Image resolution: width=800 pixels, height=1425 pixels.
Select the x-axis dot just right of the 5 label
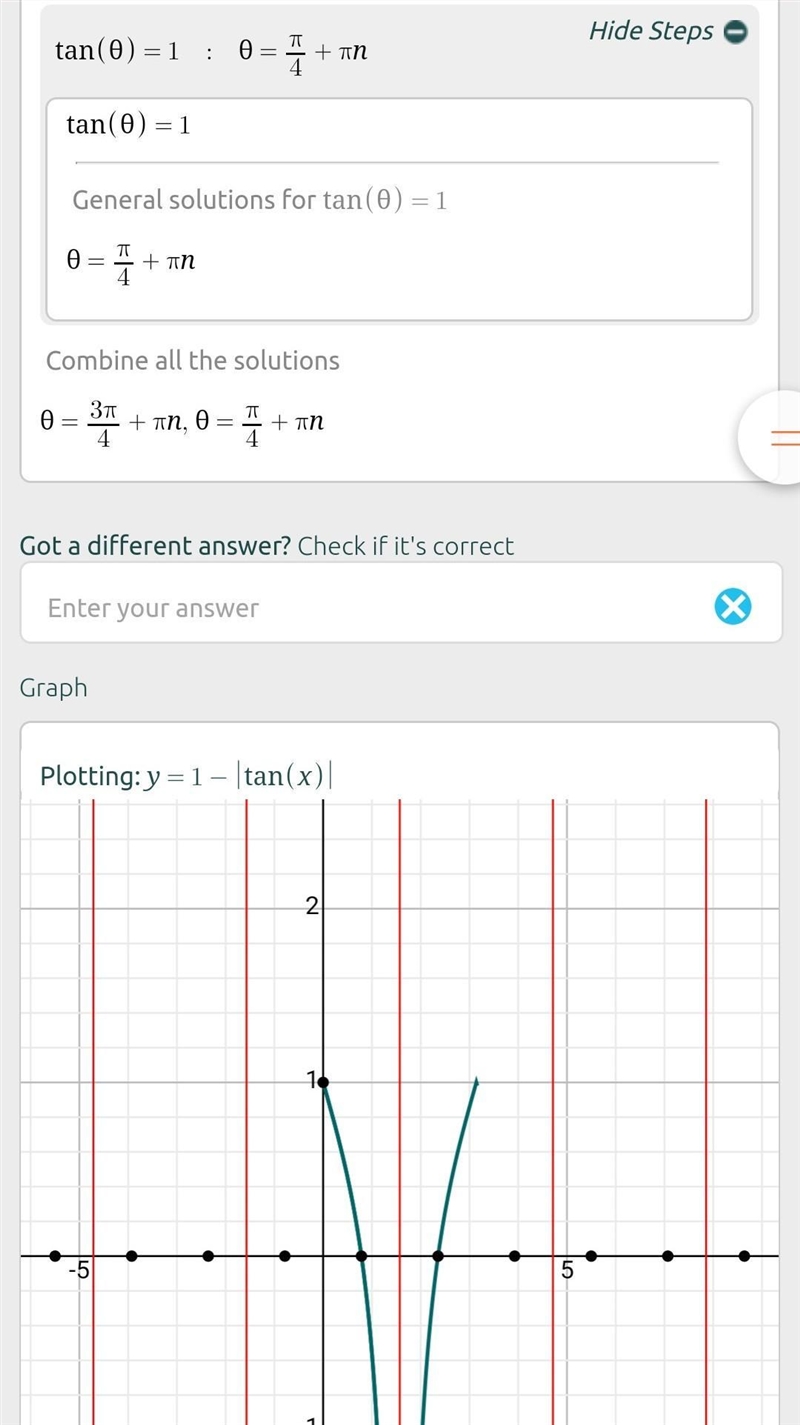(x=591, y=1256)
